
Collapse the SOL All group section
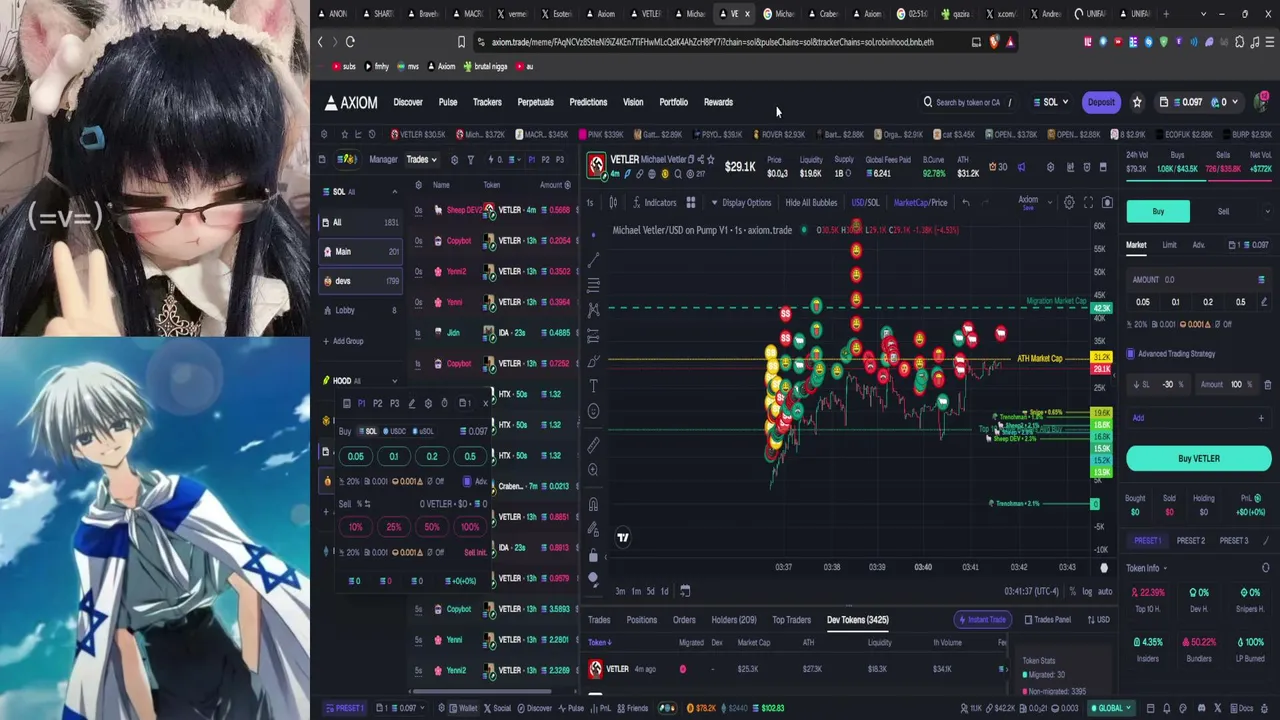(394, 192)
